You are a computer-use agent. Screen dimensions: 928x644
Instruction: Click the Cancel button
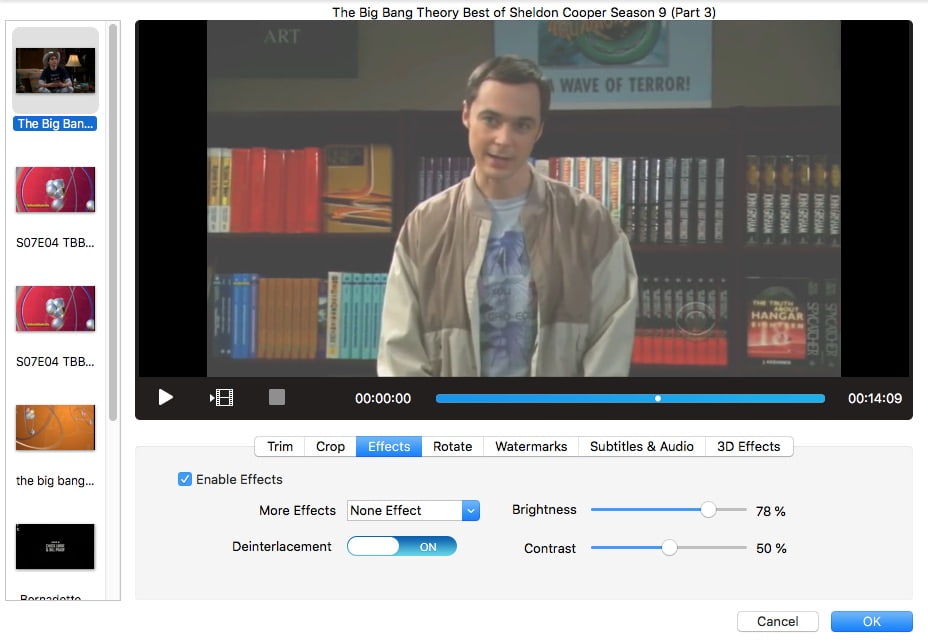tap(778, 622)
